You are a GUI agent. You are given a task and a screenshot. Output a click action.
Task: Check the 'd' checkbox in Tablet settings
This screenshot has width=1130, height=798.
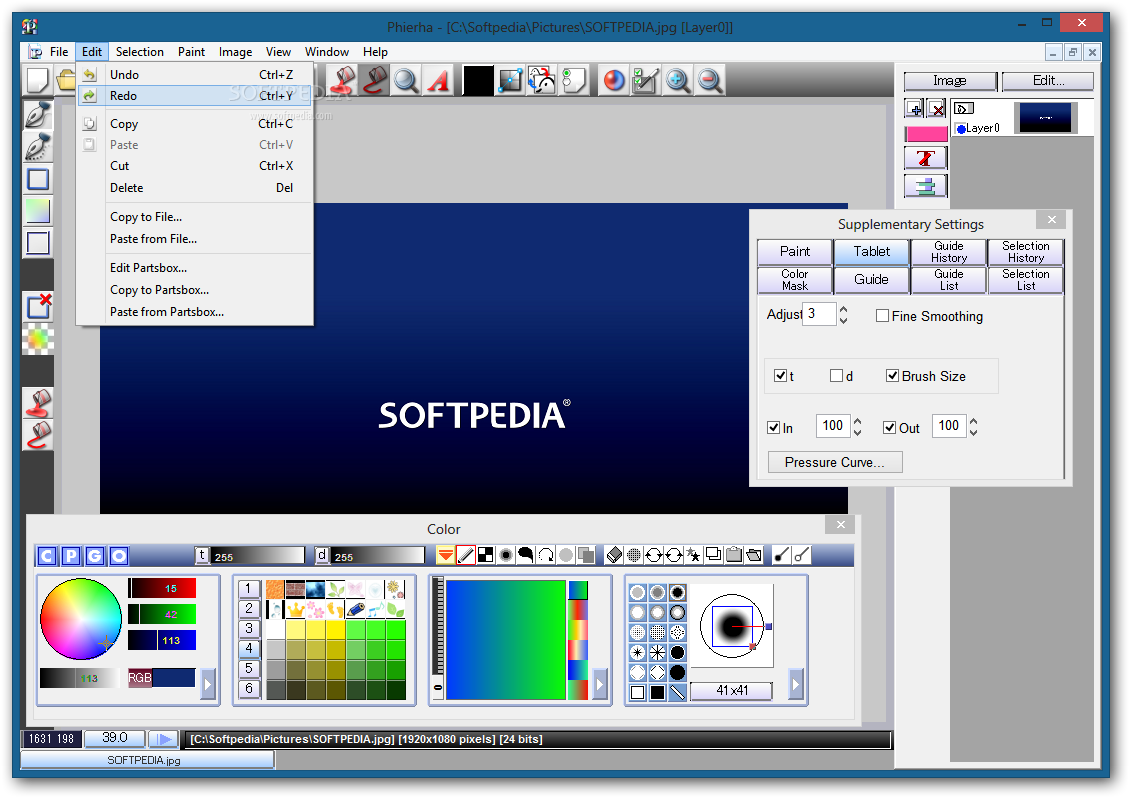(x=836, y=376)
